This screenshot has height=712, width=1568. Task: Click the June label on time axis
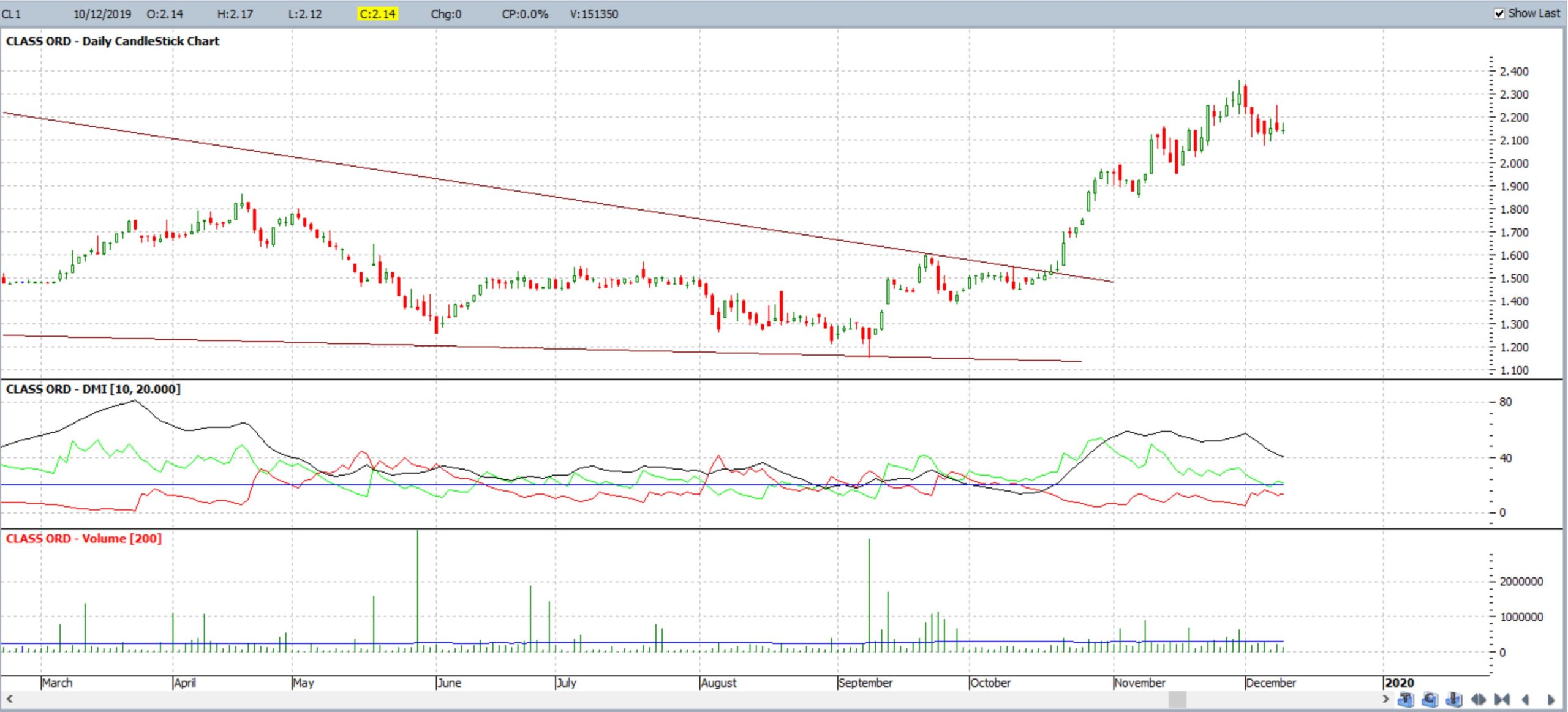(449, 682)
